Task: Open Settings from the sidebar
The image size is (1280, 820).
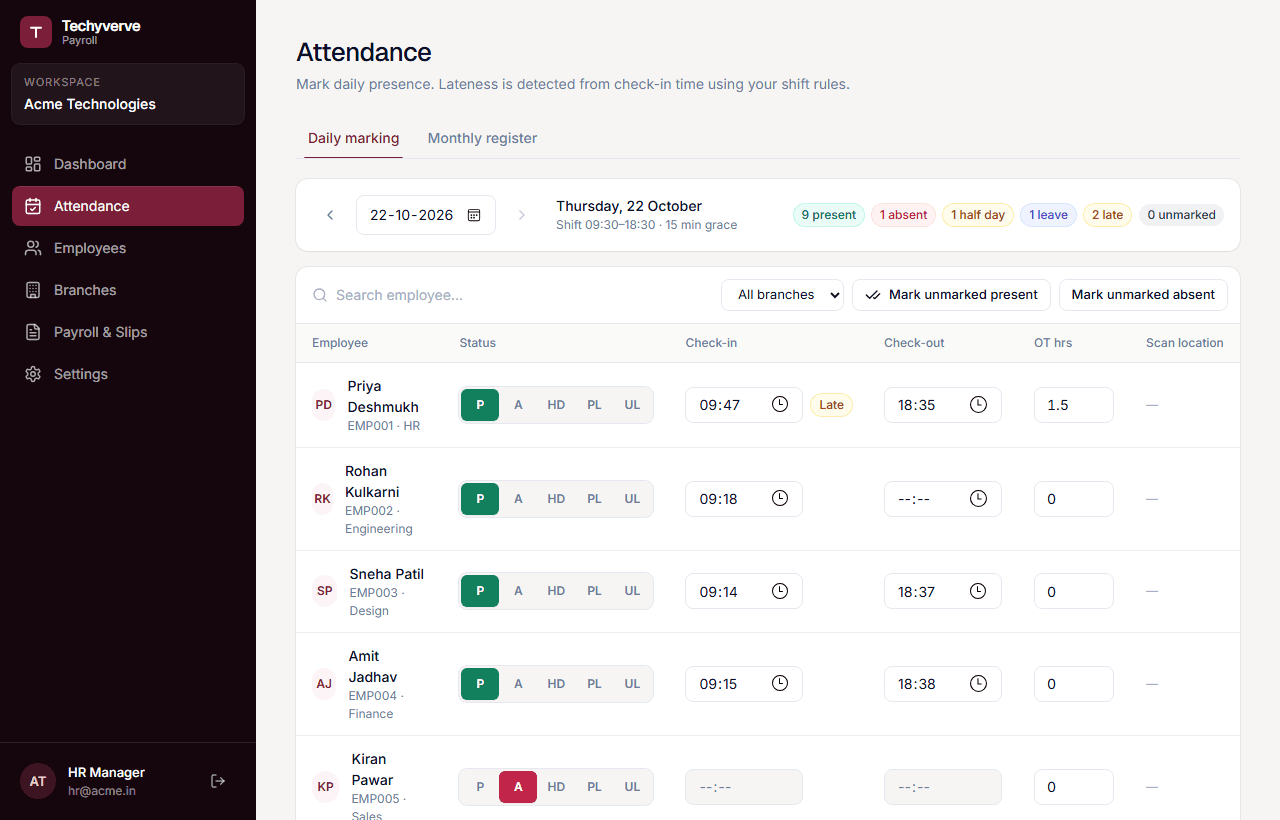Action: tap(128, 374)
